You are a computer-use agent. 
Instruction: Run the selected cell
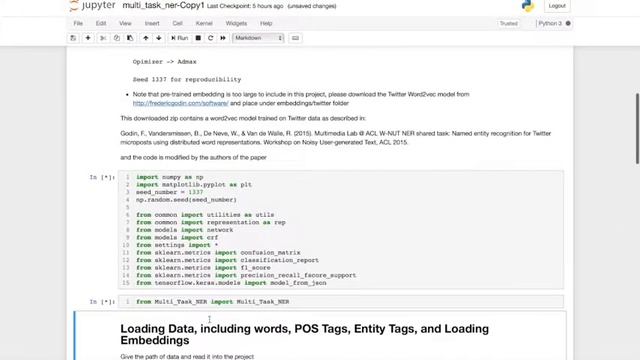coord(180,38)
